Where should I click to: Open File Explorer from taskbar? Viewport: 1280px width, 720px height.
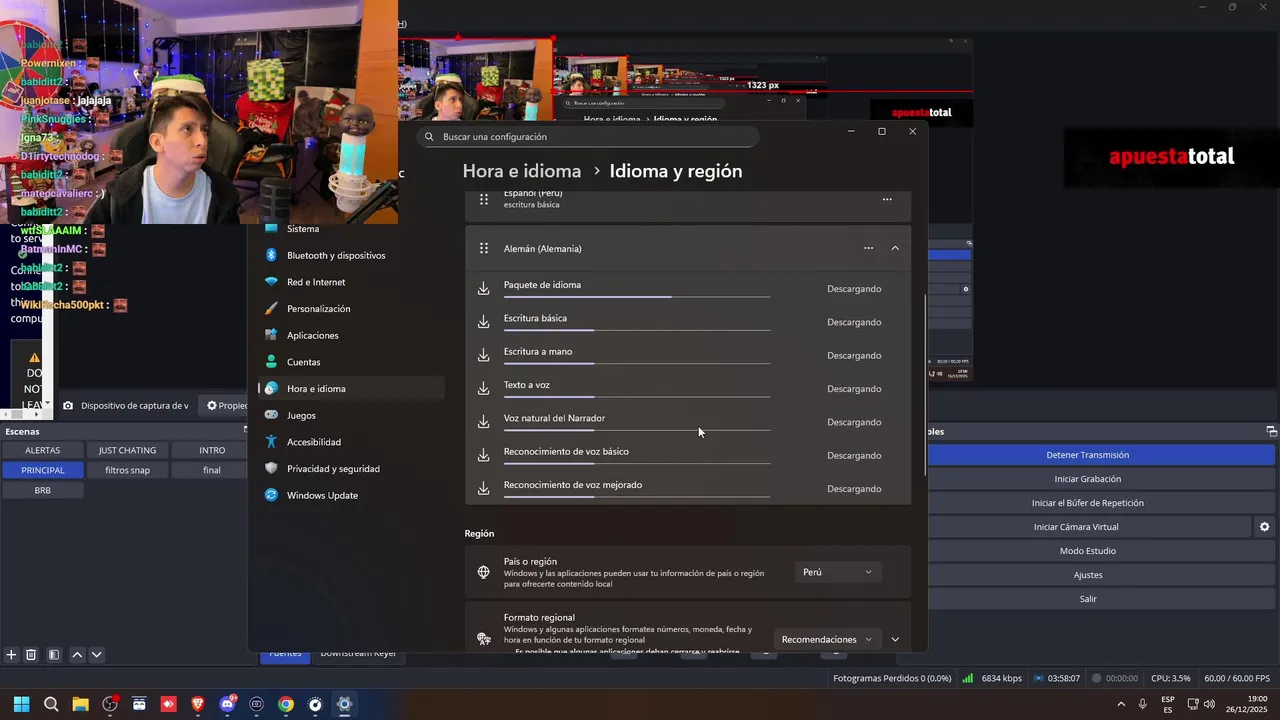coord(80,704)
